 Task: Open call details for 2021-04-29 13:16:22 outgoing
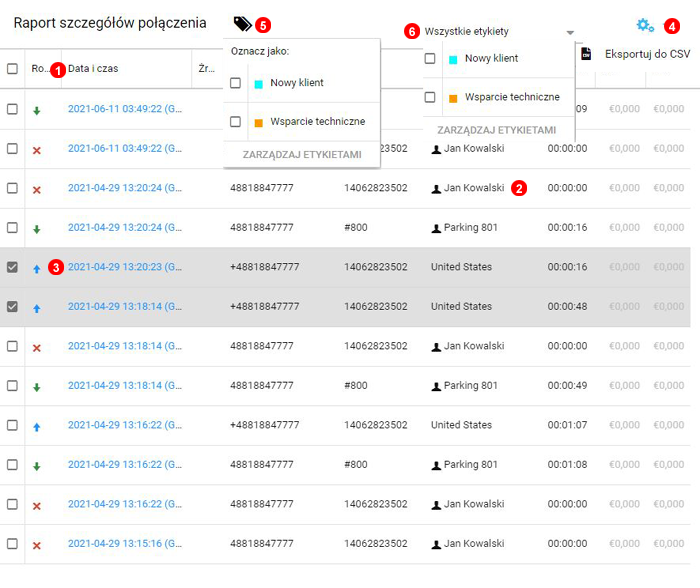click(124, 425)
